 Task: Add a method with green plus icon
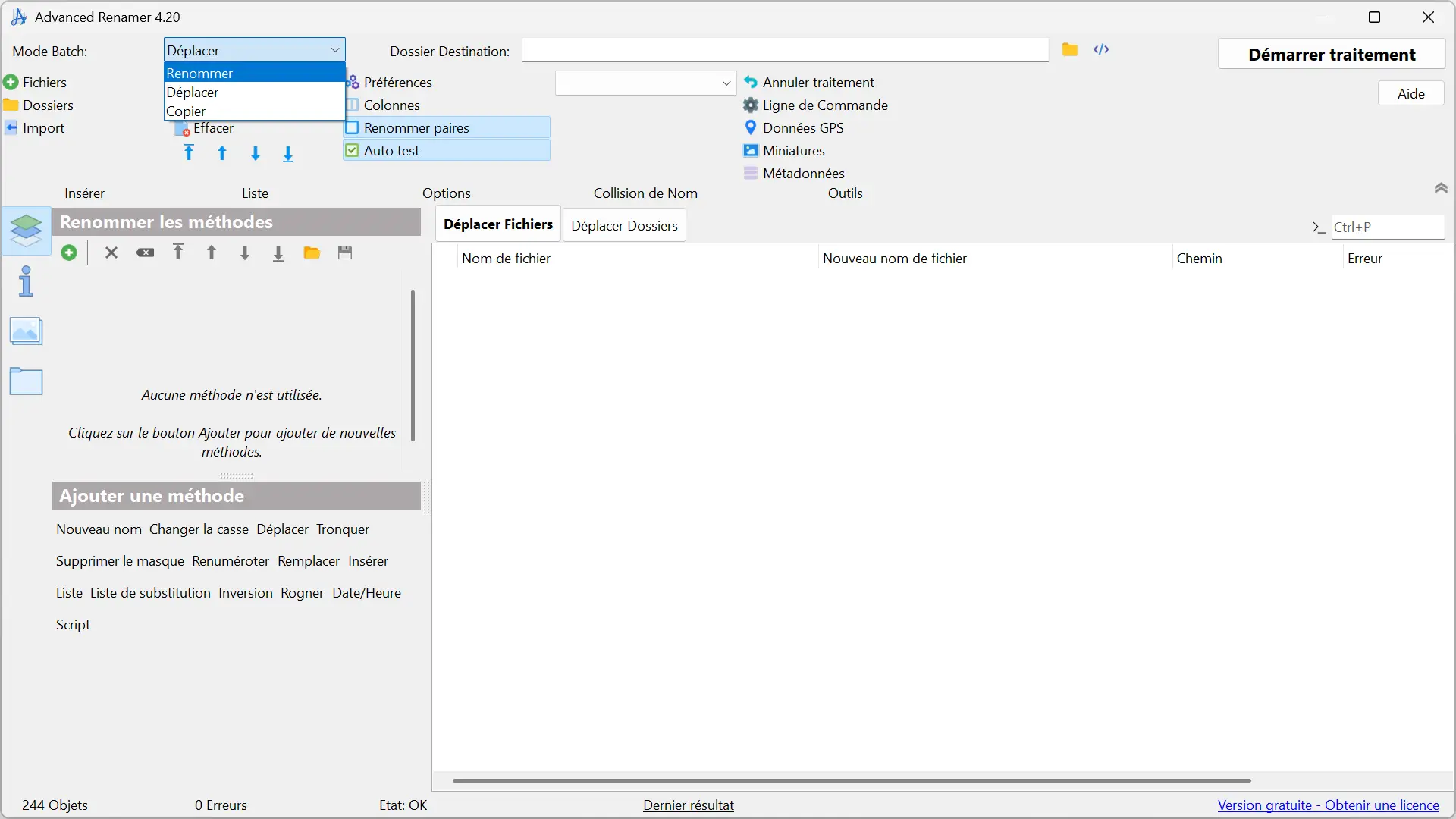[x=69, y=253]
